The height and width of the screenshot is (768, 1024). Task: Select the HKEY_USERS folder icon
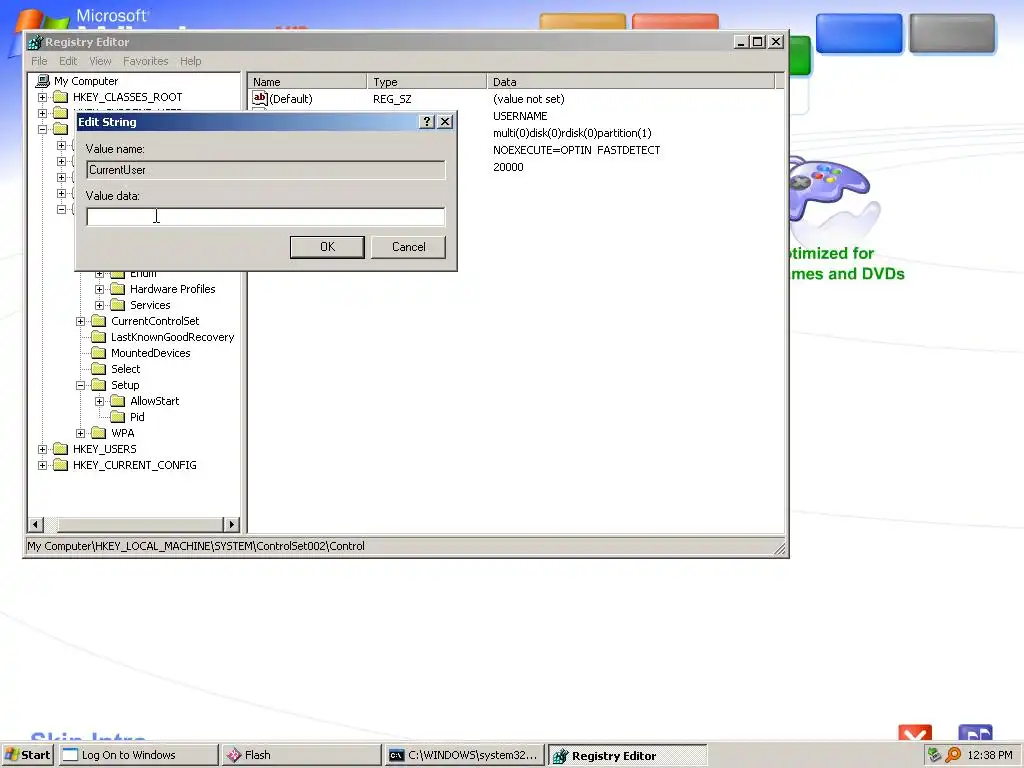click(60, 449)
